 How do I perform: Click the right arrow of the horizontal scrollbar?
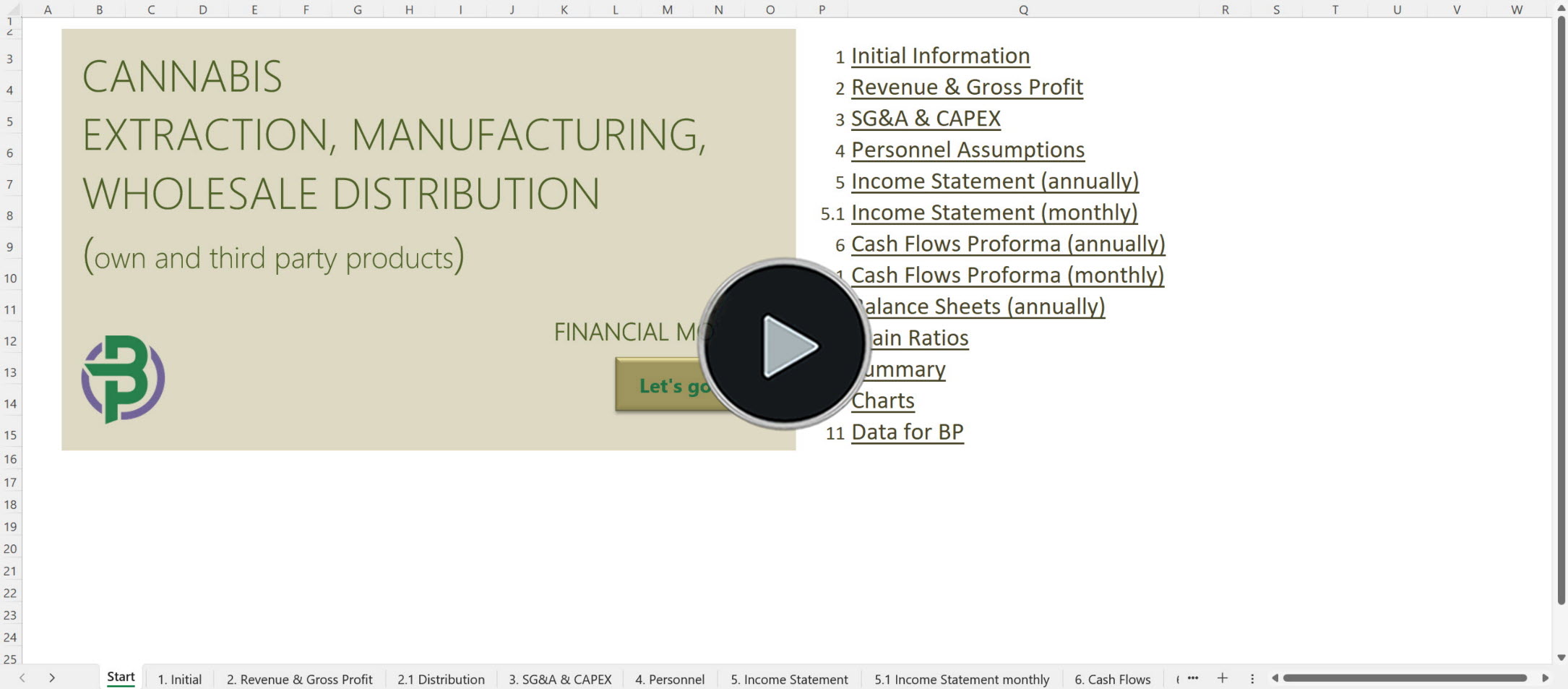tap(1545, 678)
